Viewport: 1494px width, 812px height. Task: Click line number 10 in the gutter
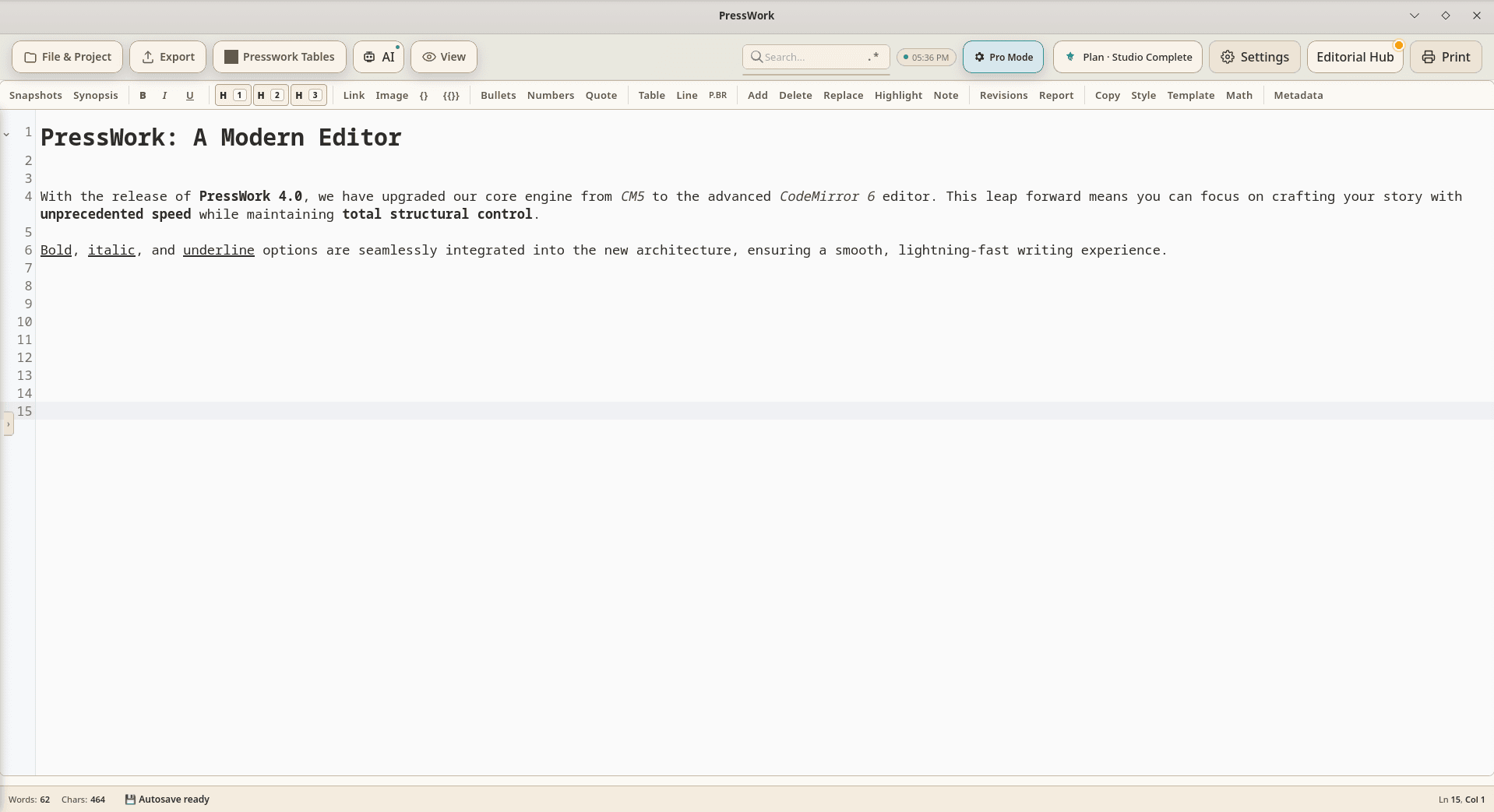pyautogui.click(x=25, y=322)
